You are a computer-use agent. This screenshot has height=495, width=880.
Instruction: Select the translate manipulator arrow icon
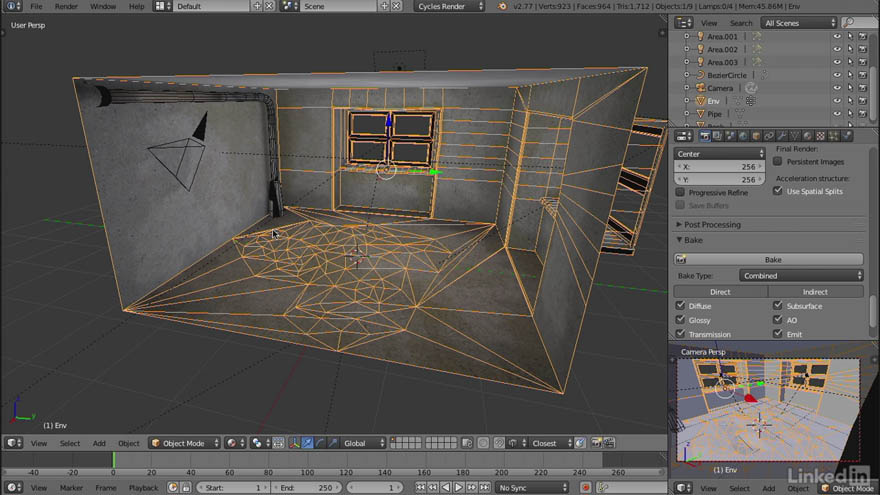pyautogui.click(x=308, y=443)
